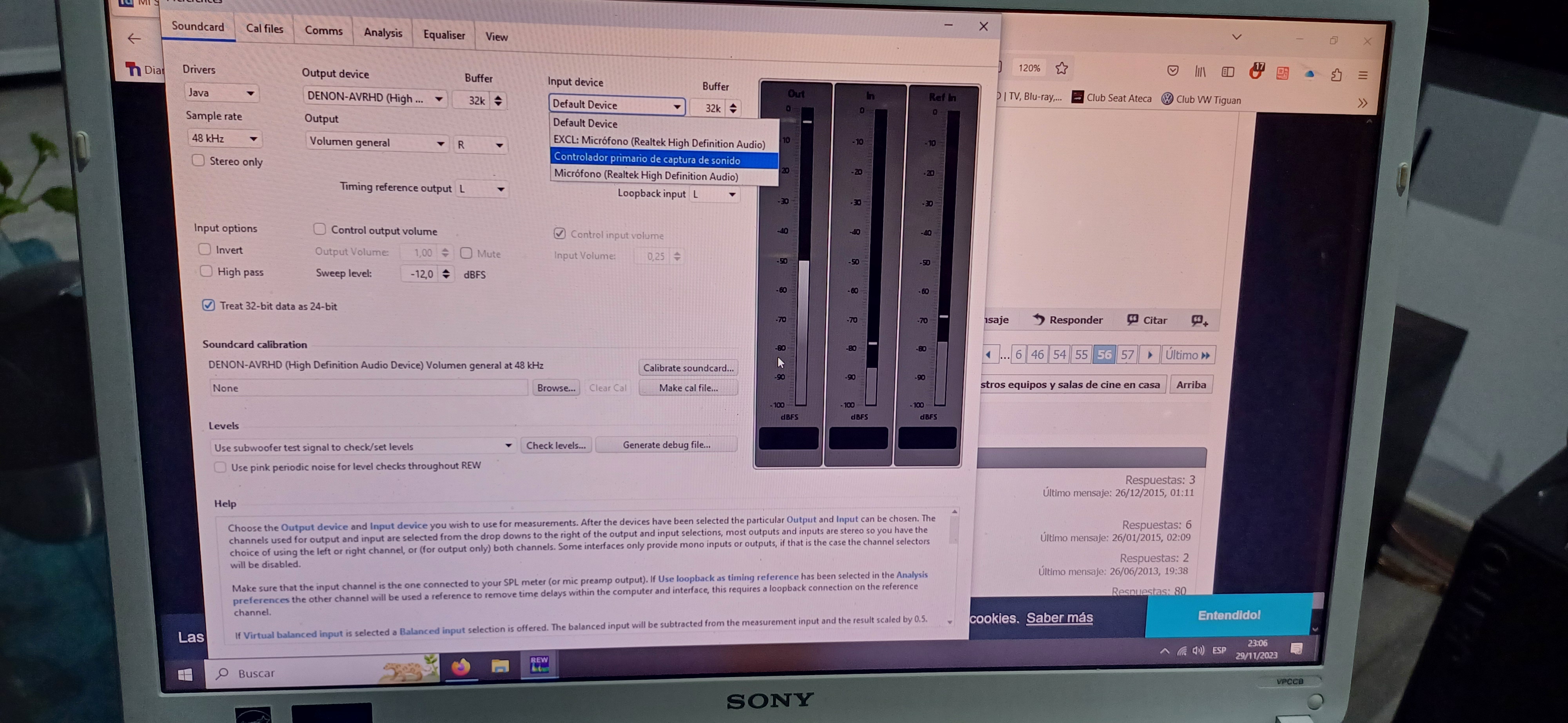The image size is (1568, 723).
Task: Go to next forum page arrow
Action: pos(1149,355)
